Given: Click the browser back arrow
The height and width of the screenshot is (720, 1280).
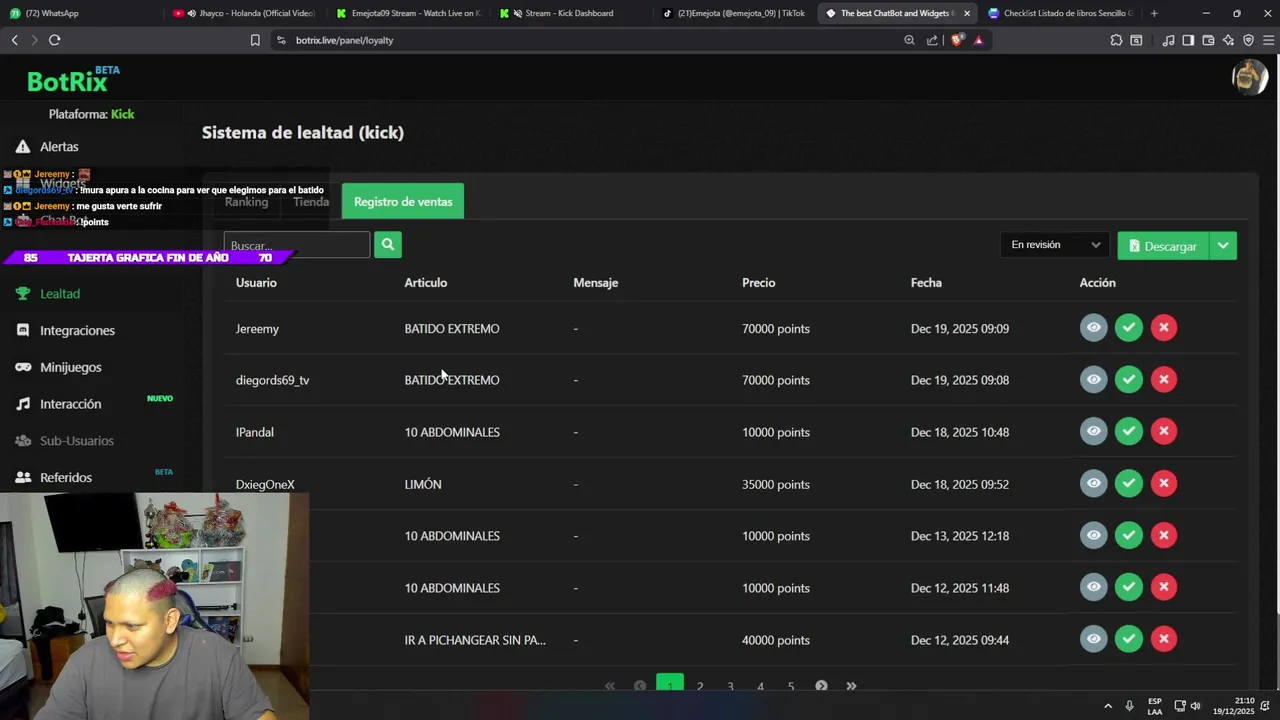Looking at the screenshot, I should [14, 40].
